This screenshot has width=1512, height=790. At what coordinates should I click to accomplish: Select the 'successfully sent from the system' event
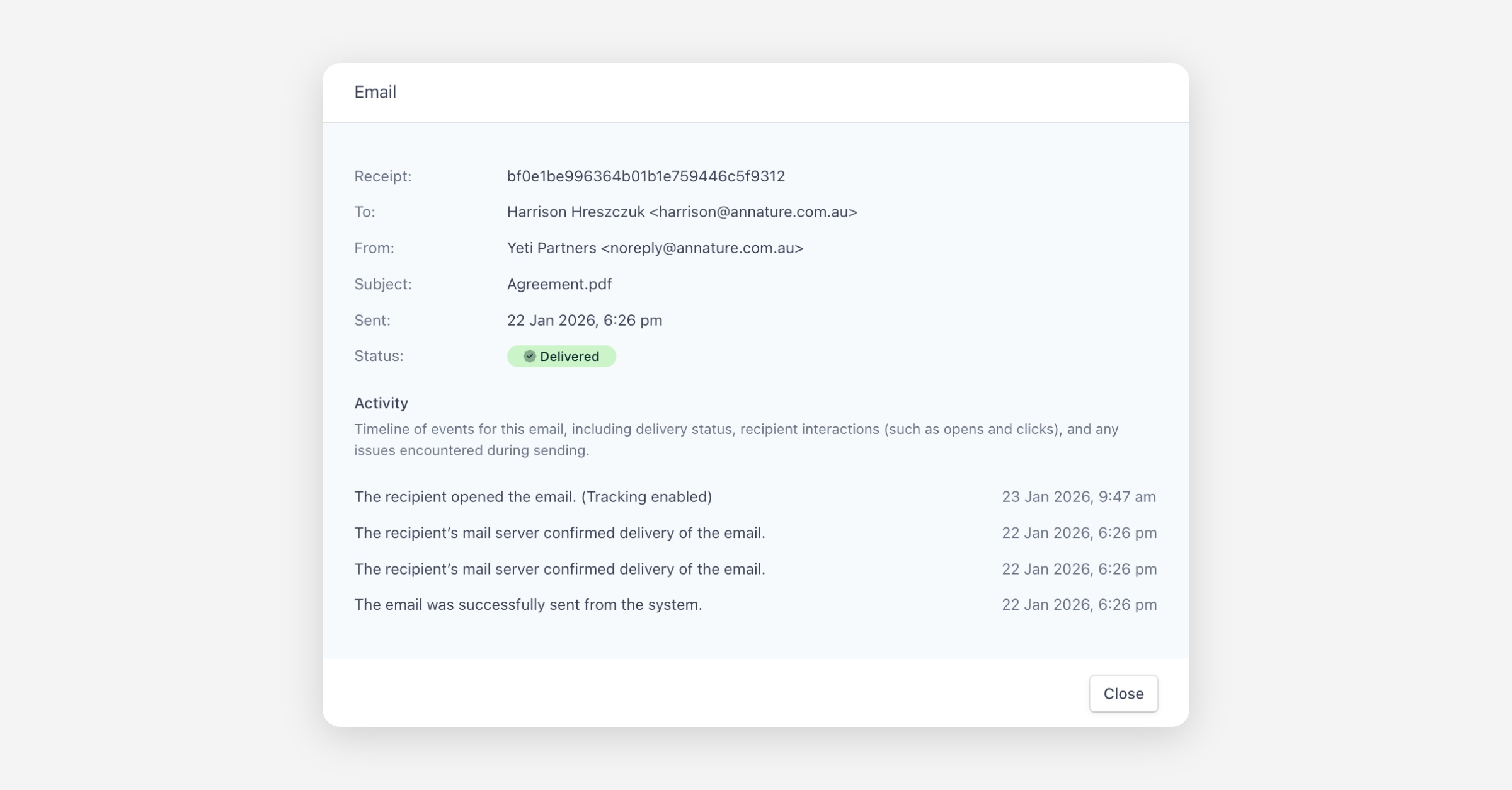pyautogui.click(x=527, y=604)
